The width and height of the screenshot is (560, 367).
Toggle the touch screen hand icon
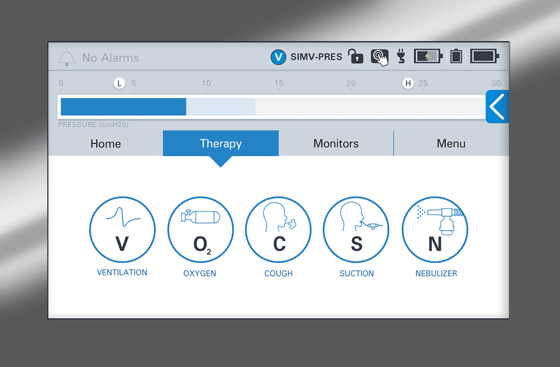coord(380,57)
